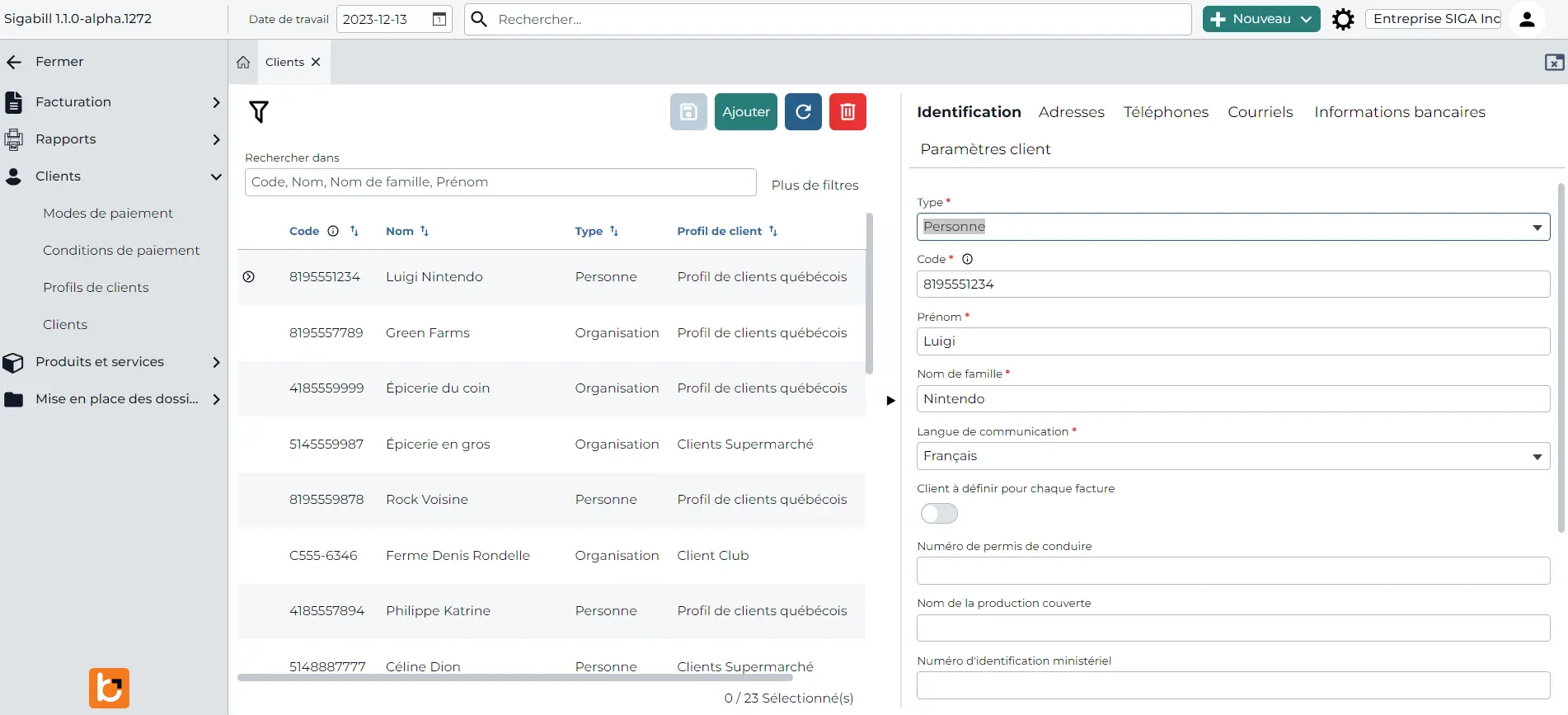Open Profils de clients menu item
1568x715 pixels.
pyautogui.click(x=96, y=288)
